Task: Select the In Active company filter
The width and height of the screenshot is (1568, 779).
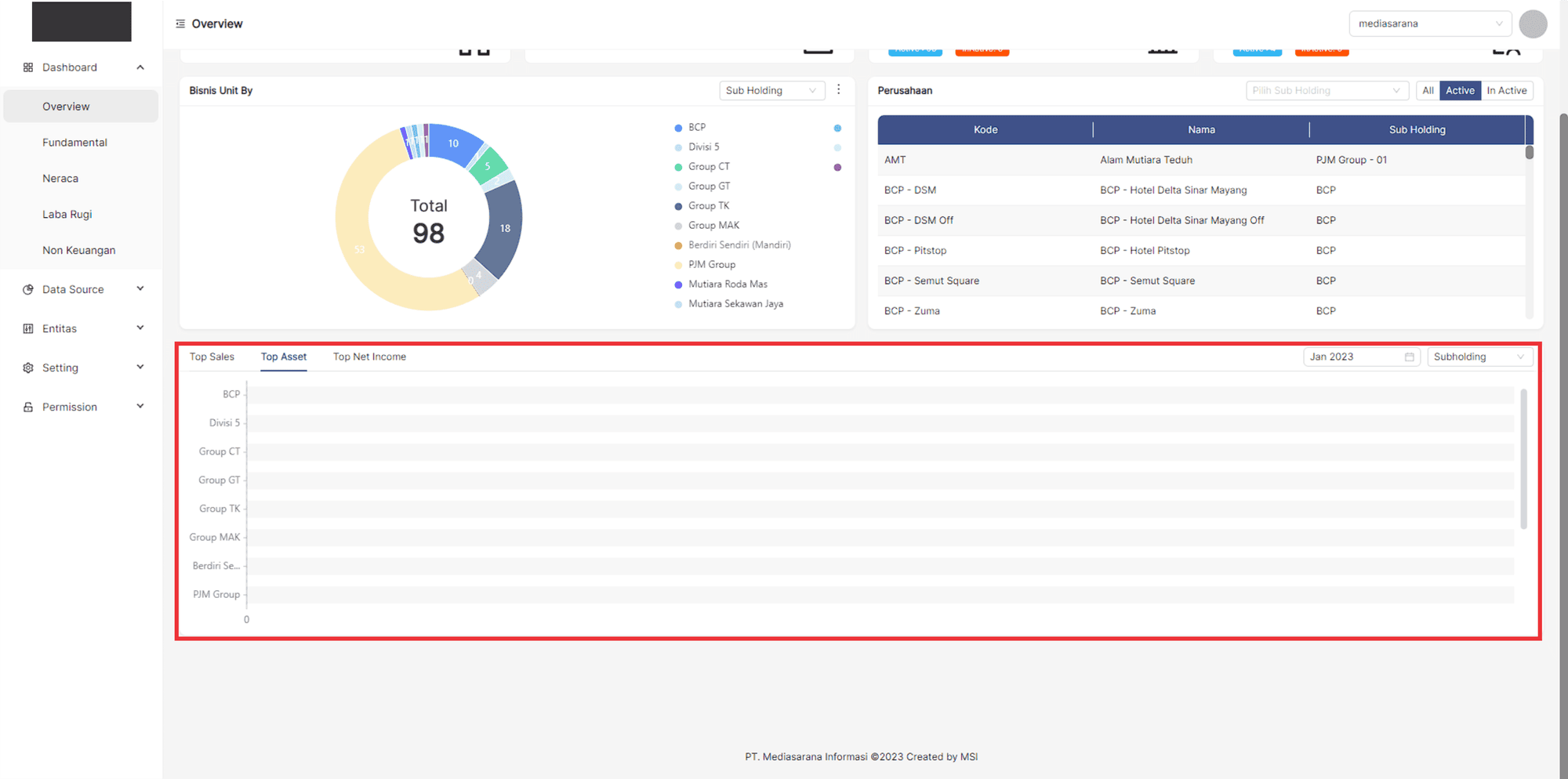Action: 1506,91
